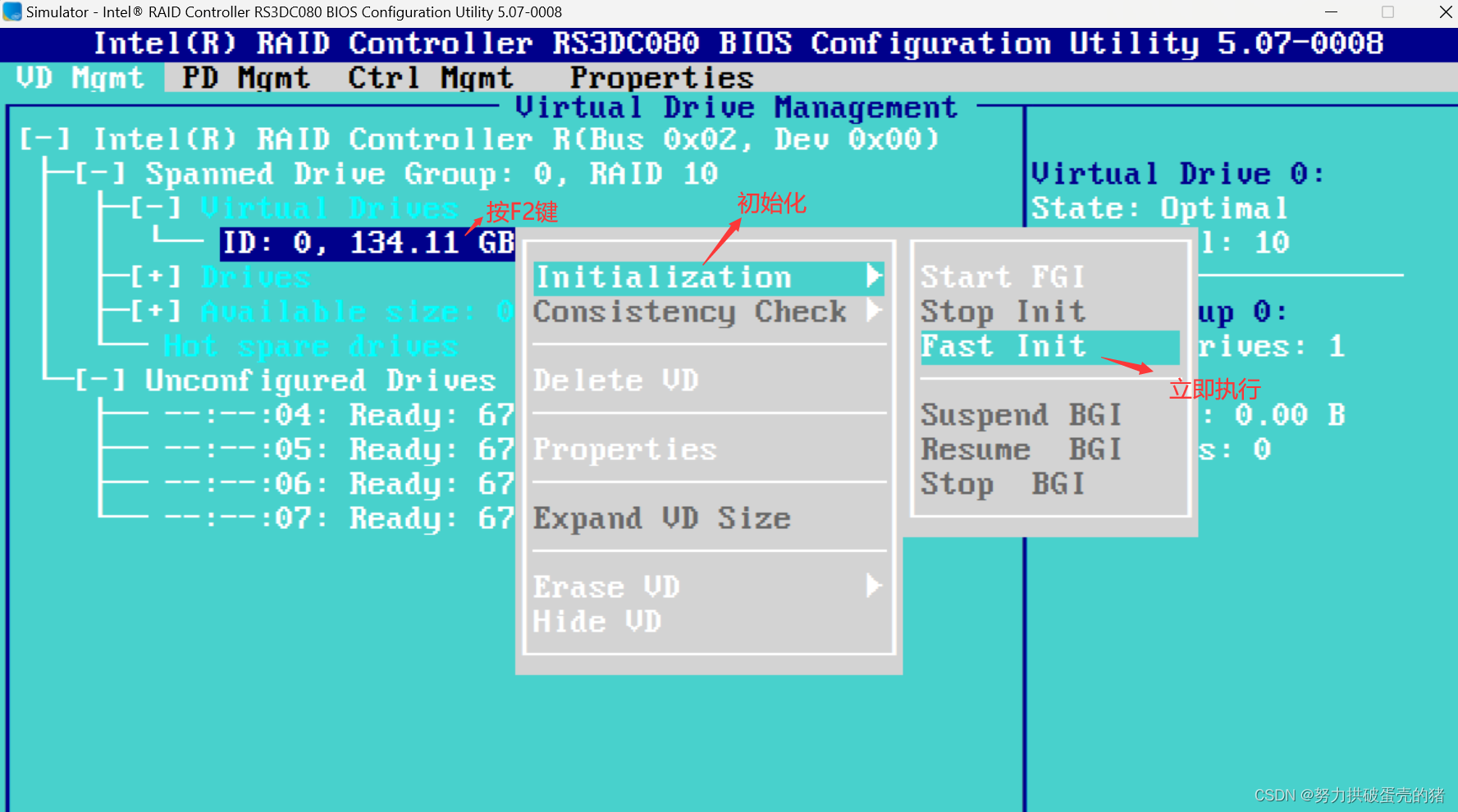Maximize the Simulator window
Viewport: 1458px width, 812px height.
pyautogui.click(x=1387, y=12)
